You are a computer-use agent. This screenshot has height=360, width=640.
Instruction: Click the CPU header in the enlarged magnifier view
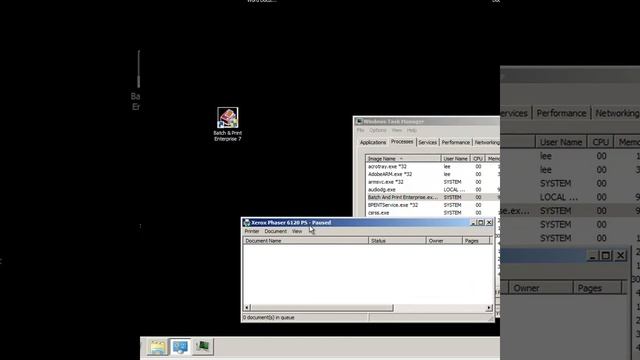coord(600,142)
